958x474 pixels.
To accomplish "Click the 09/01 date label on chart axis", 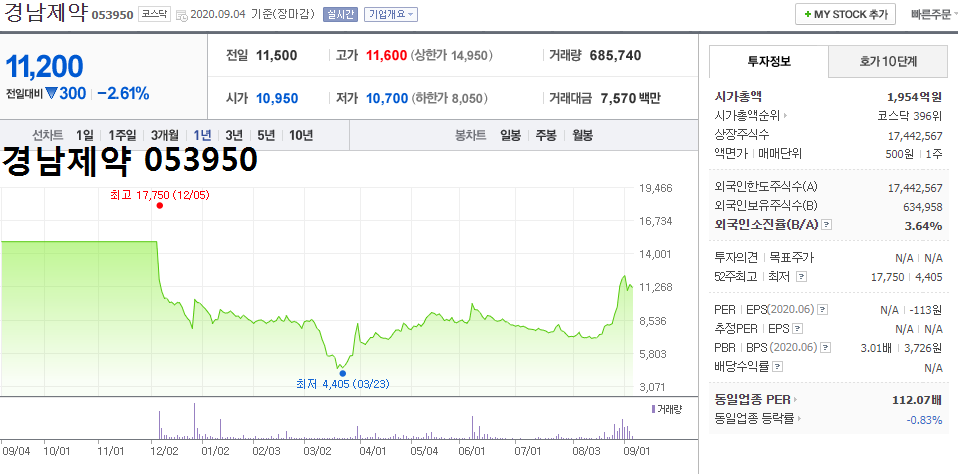I will click(635, 452).
